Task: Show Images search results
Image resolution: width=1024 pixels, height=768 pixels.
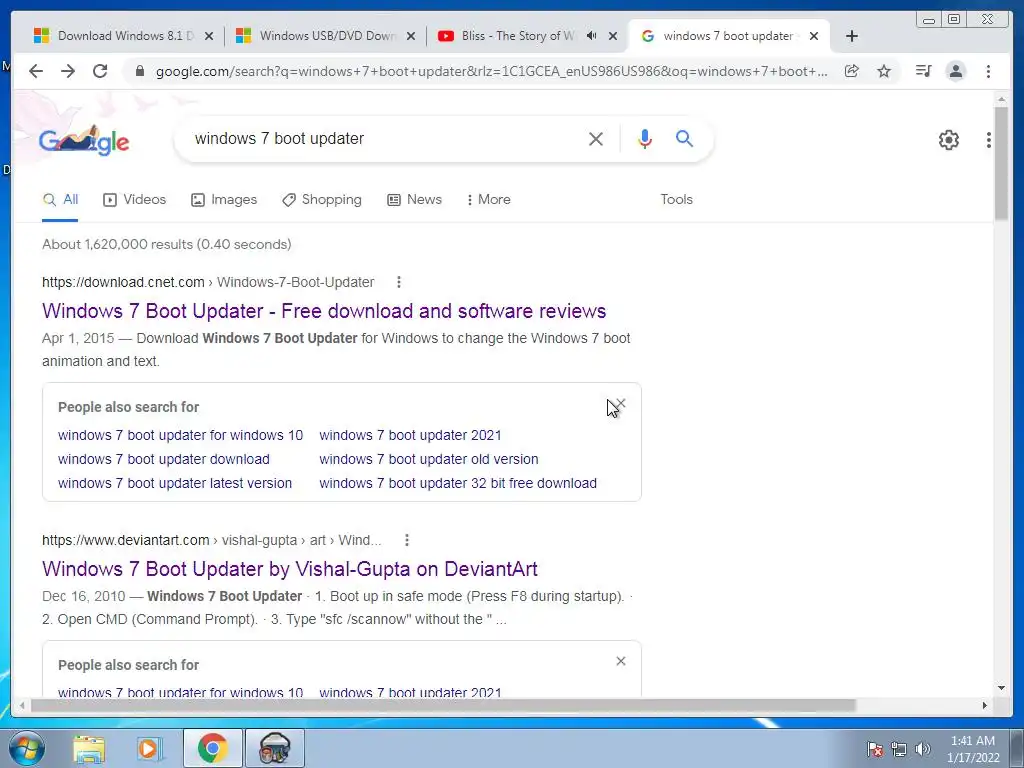Action: point(224,200)
